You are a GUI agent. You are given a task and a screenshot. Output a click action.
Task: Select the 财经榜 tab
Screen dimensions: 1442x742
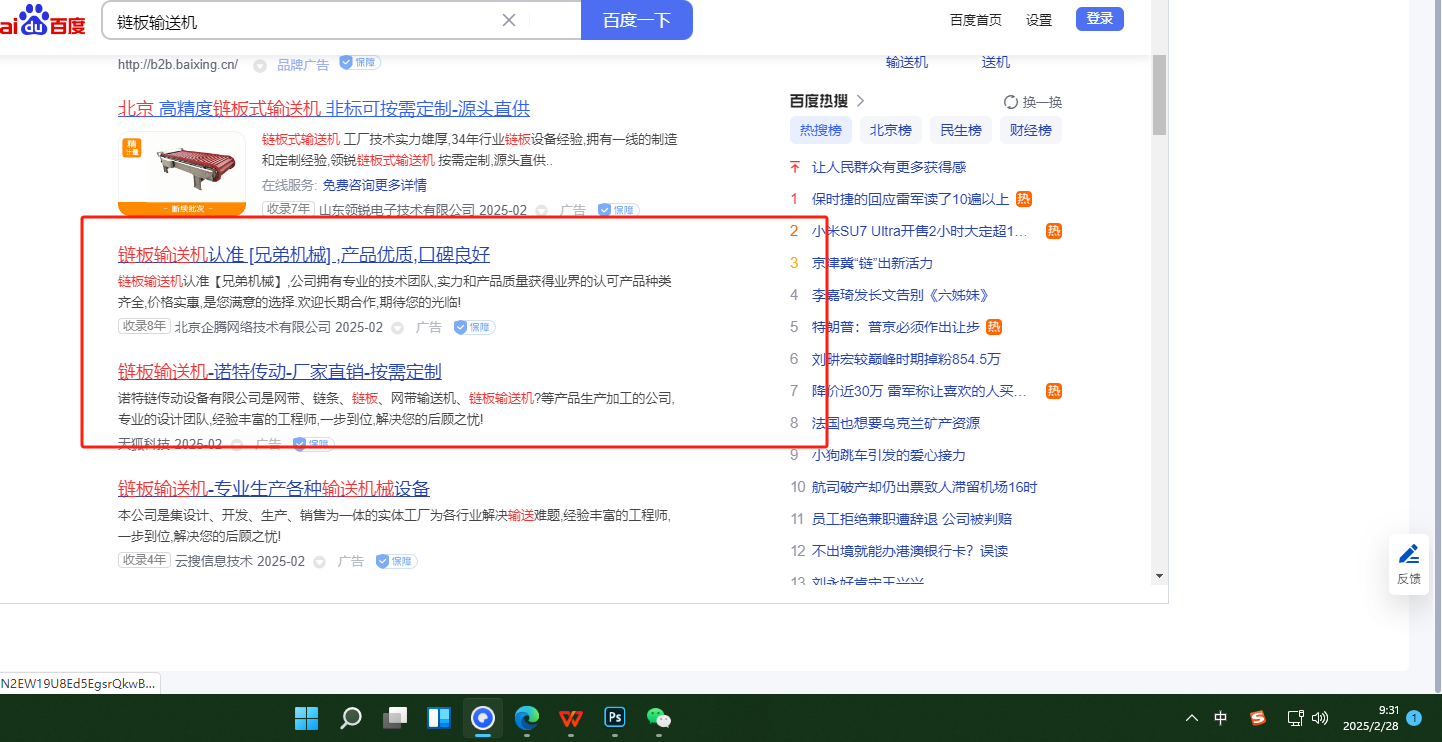[x=1030, y=130]
